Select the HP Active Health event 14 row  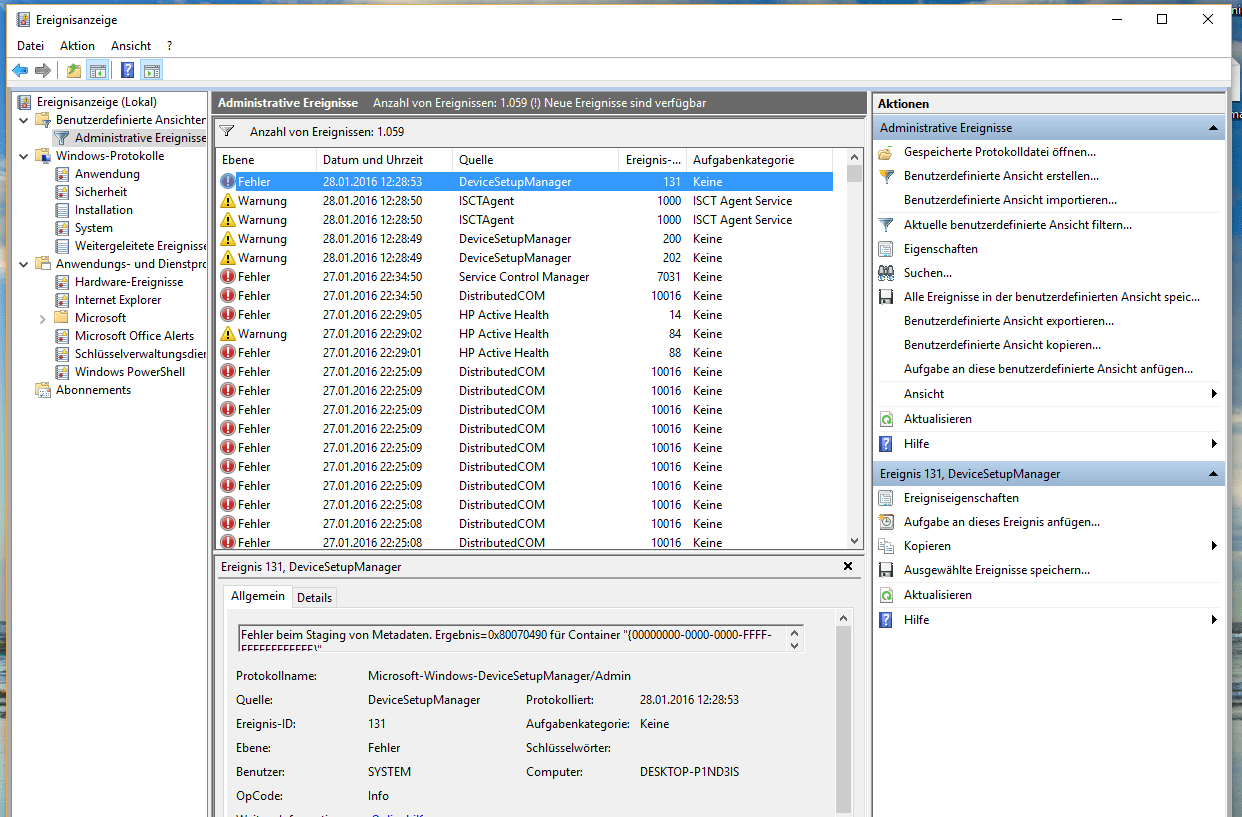[525, 315]
